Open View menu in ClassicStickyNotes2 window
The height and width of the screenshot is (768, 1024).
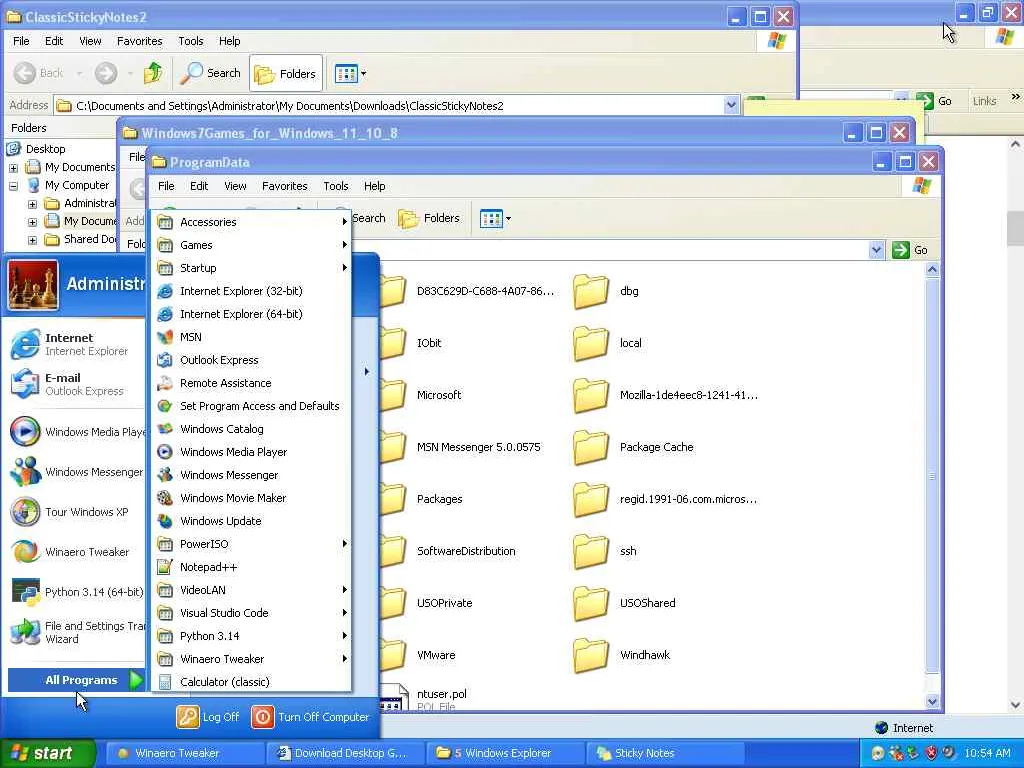tap(90, 41)
